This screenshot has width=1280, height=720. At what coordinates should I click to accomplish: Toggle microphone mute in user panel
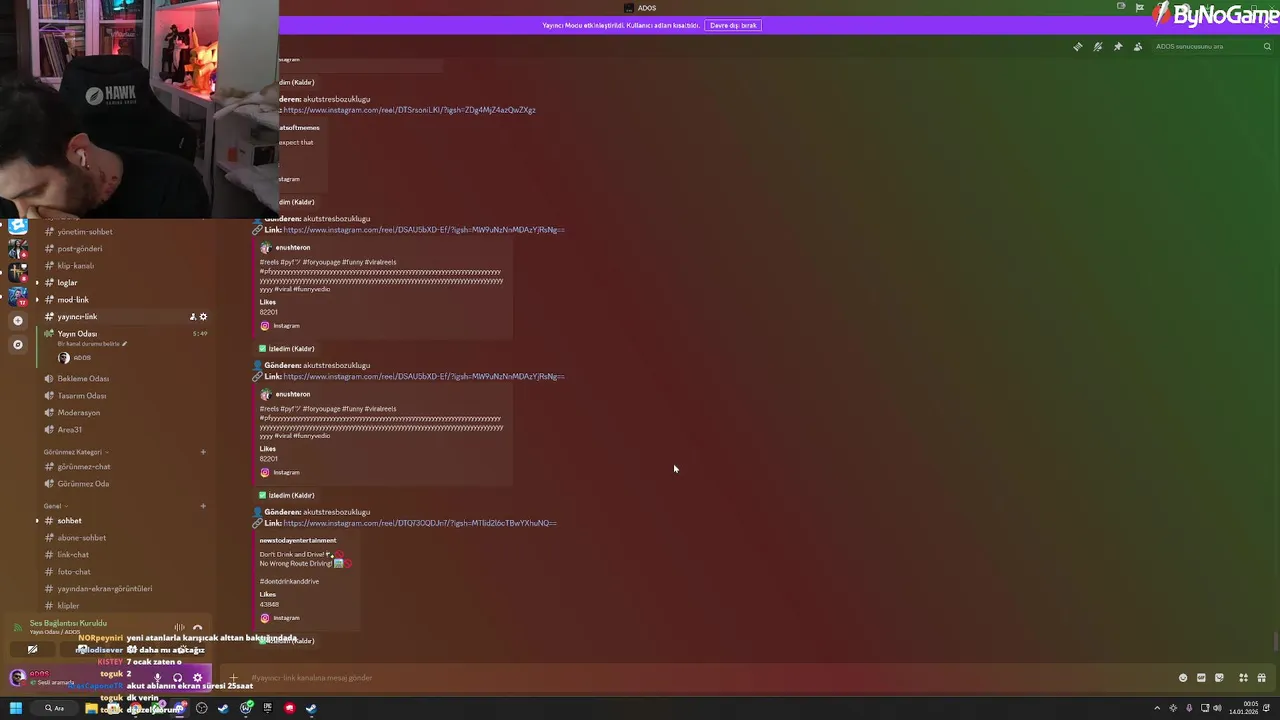point(157,678)
